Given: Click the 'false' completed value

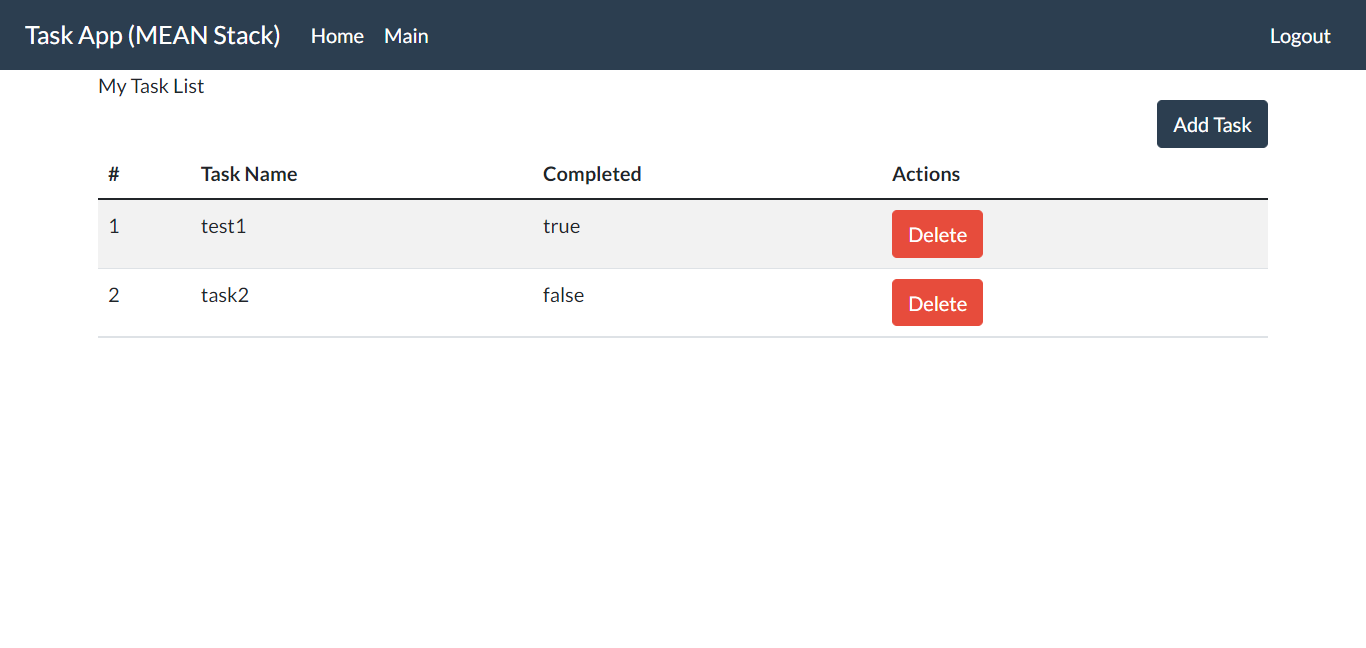Looking at the screenshot, I should coord(563,295).
